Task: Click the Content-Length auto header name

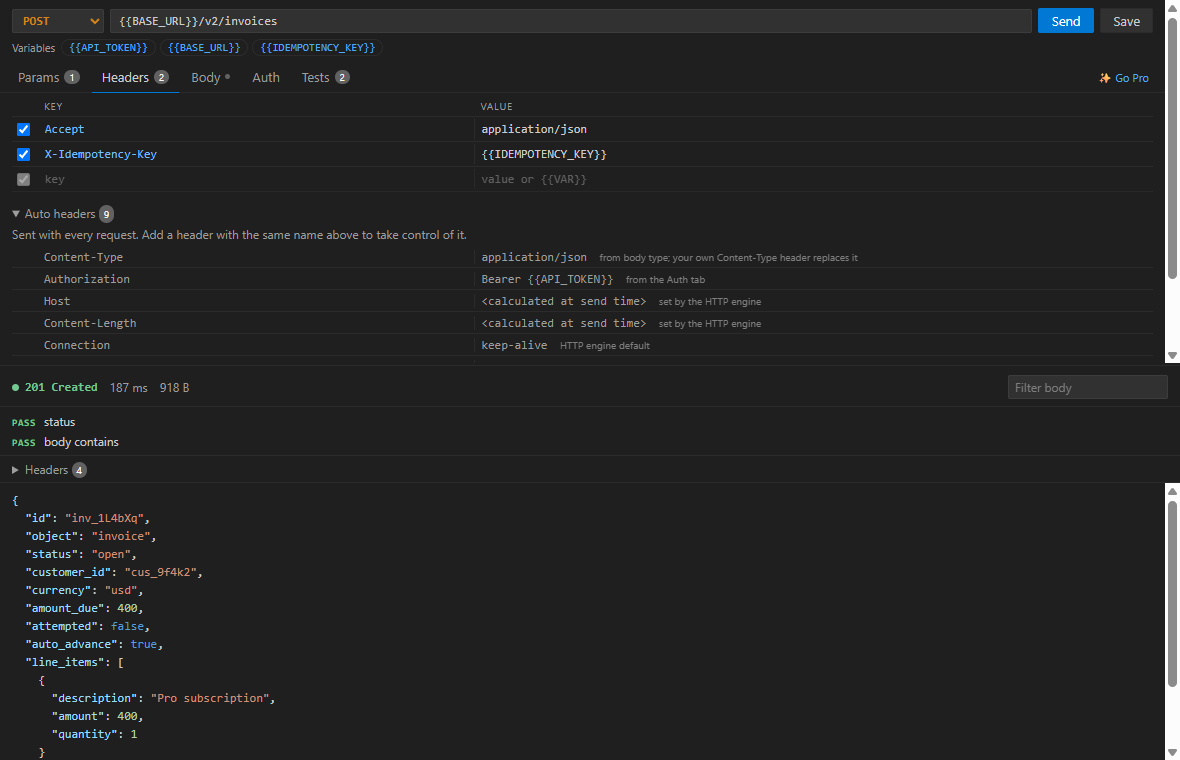Action: pyautogui.click(x=90, y=323)
